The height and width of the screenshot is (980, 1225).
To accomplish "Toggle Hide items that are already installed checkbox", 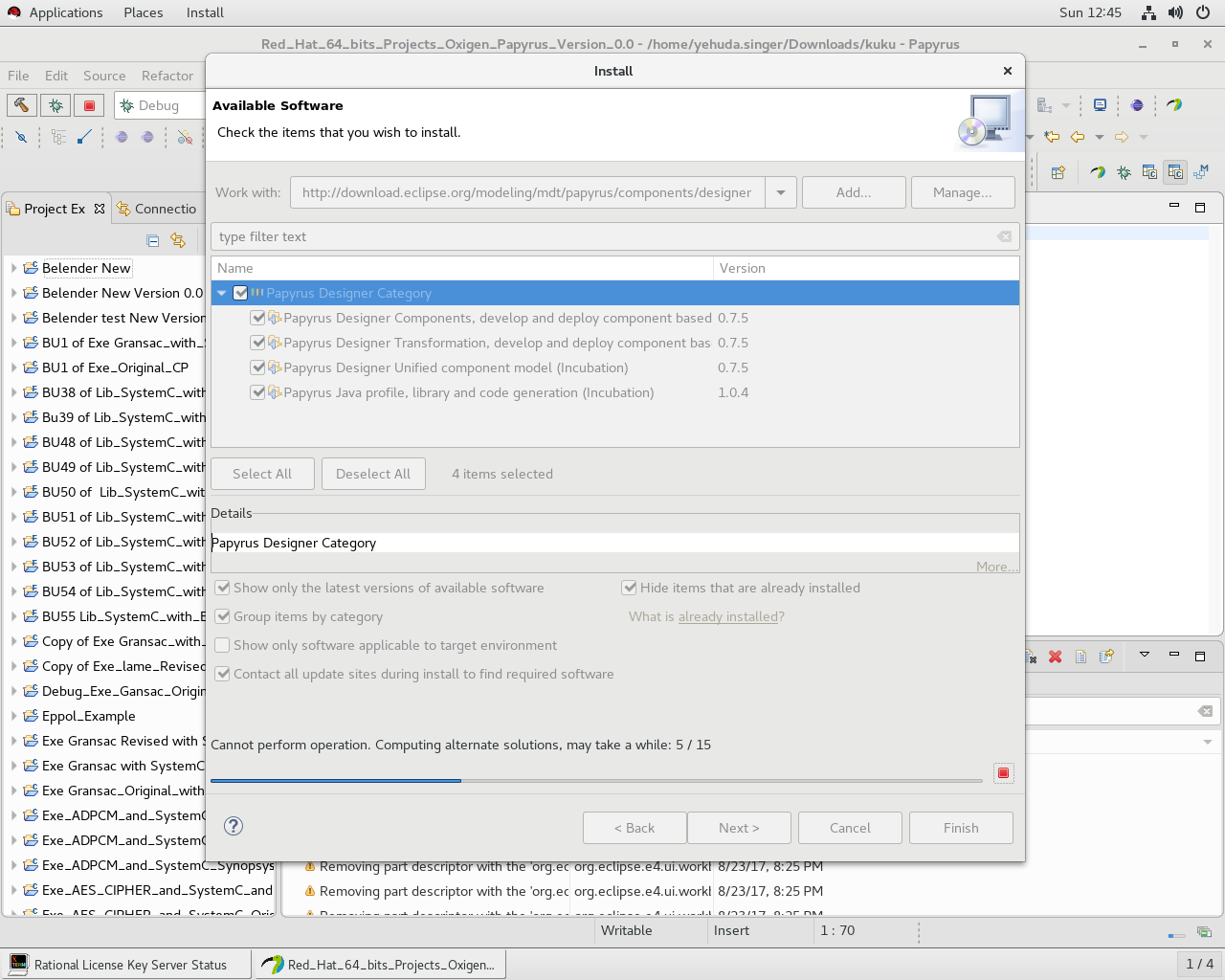I will [630, 588].
